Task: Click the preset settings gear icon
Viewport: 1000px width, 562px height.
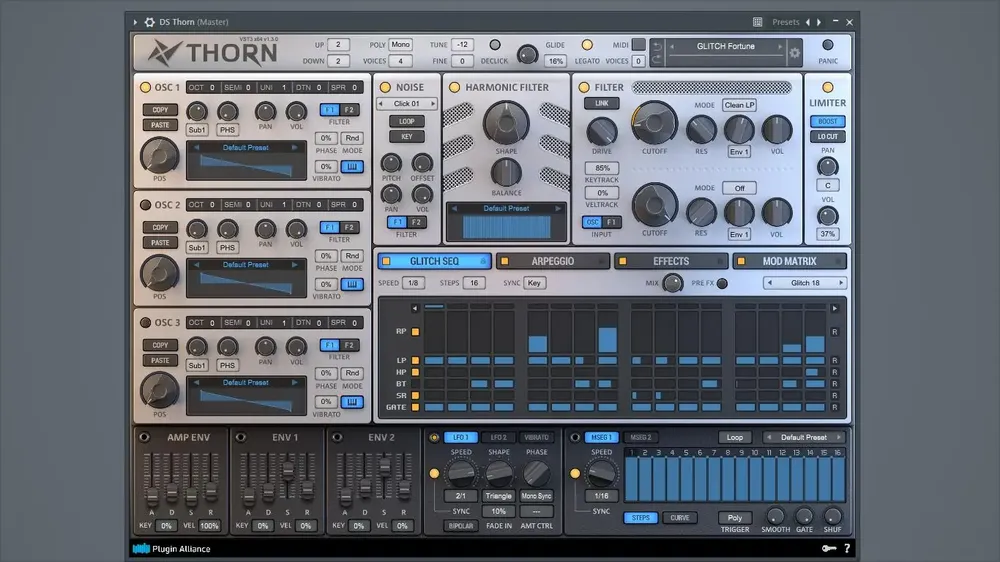Action: tap(795, 54)
